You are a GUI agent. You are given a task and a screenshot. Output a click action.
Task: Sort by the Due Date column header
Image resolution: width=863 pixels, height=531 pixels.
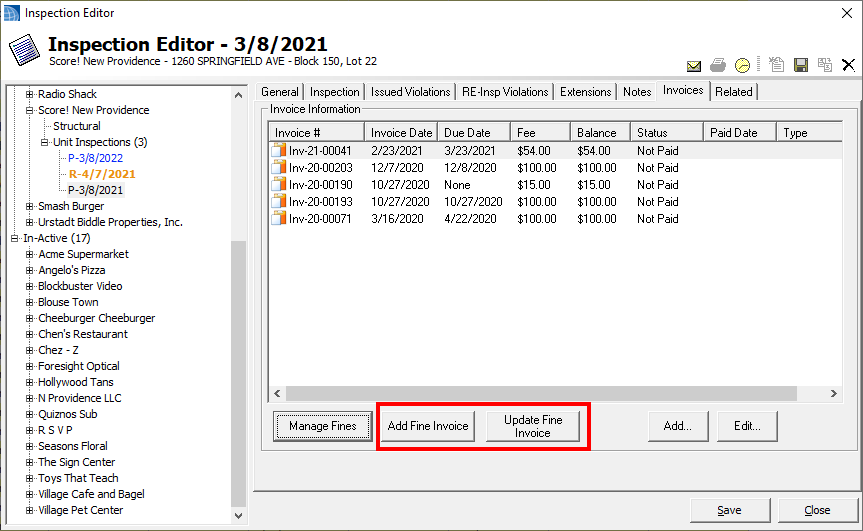click(x=474, y=133)
